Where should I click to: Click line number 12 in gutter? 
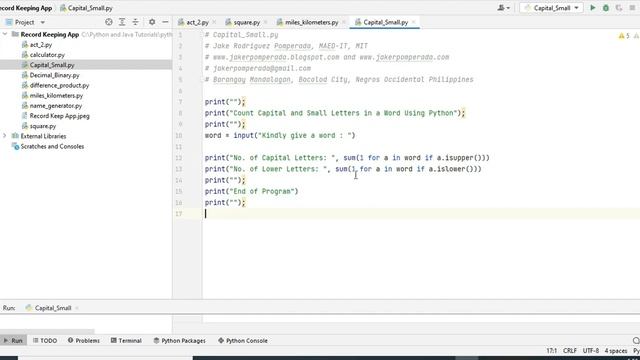(179, 158)
